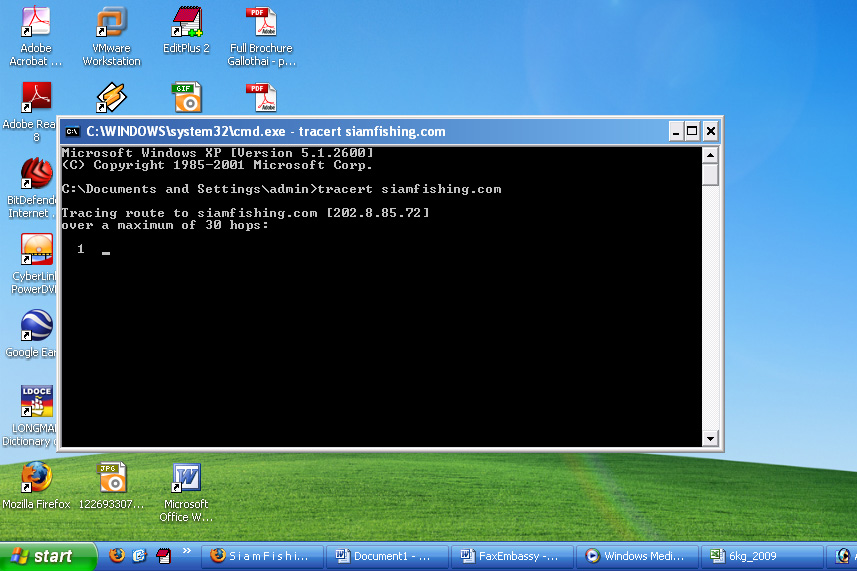Click the Firefox quick launch icon
857x571 pixels.
(x=116, y=556)
